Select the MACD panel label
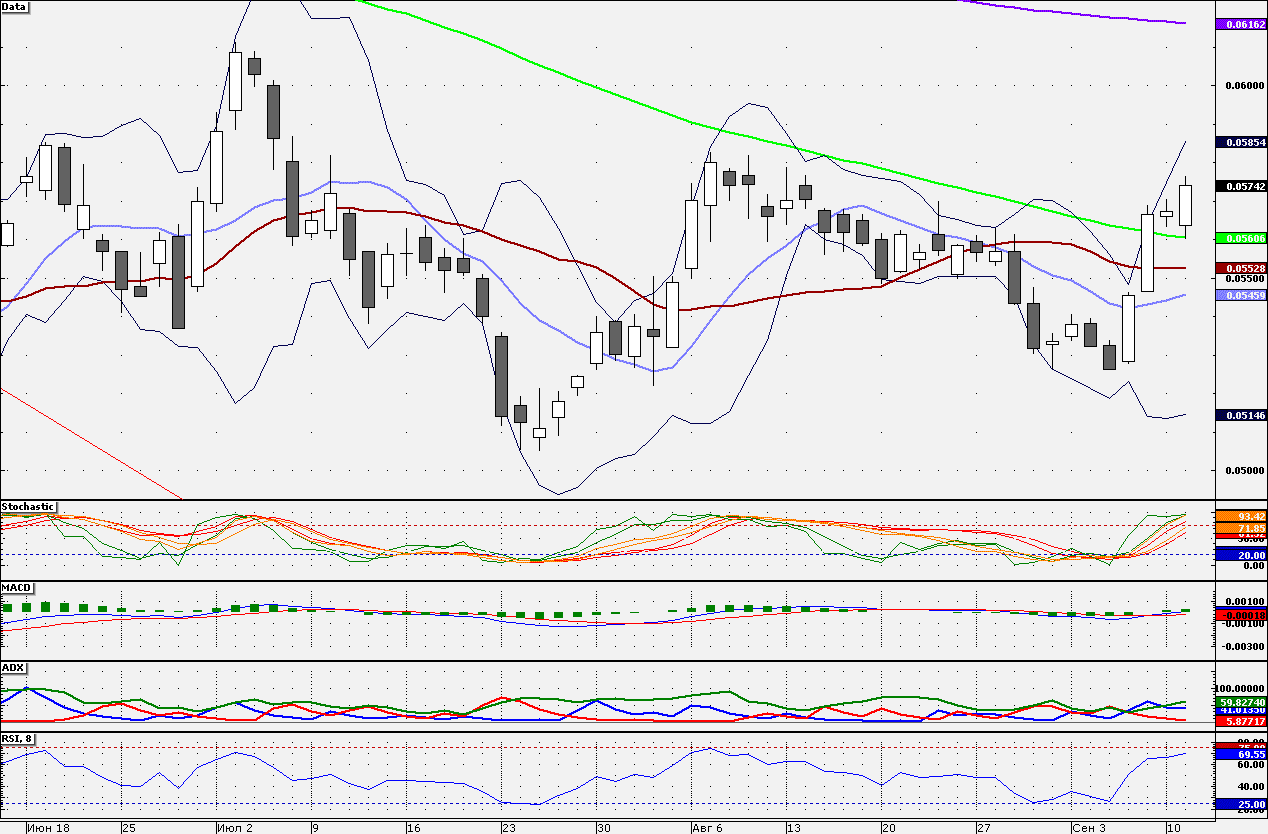1268x834 pixels. click(x=16, y=587)
